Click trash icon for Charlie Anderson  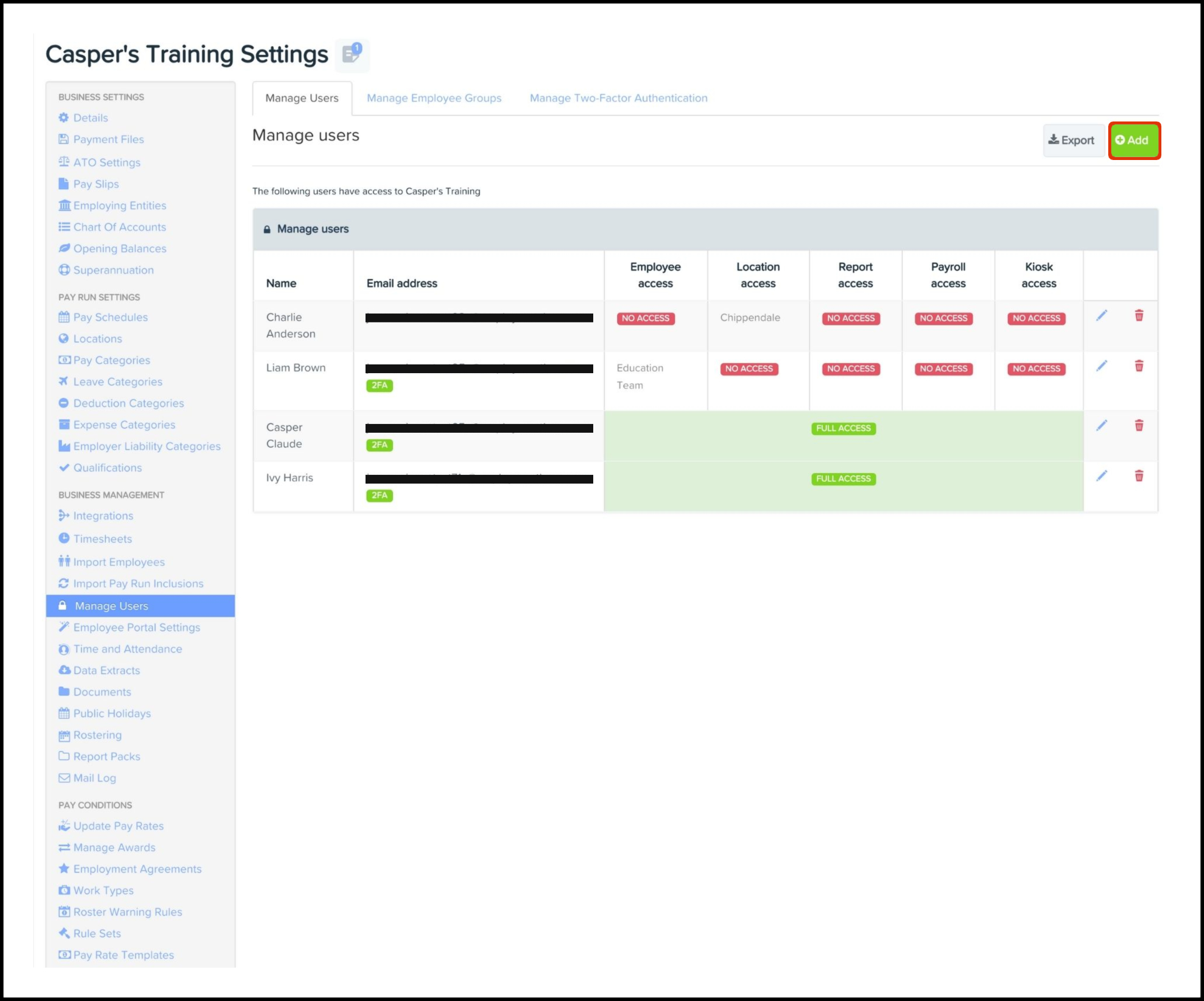(1139, 316)
